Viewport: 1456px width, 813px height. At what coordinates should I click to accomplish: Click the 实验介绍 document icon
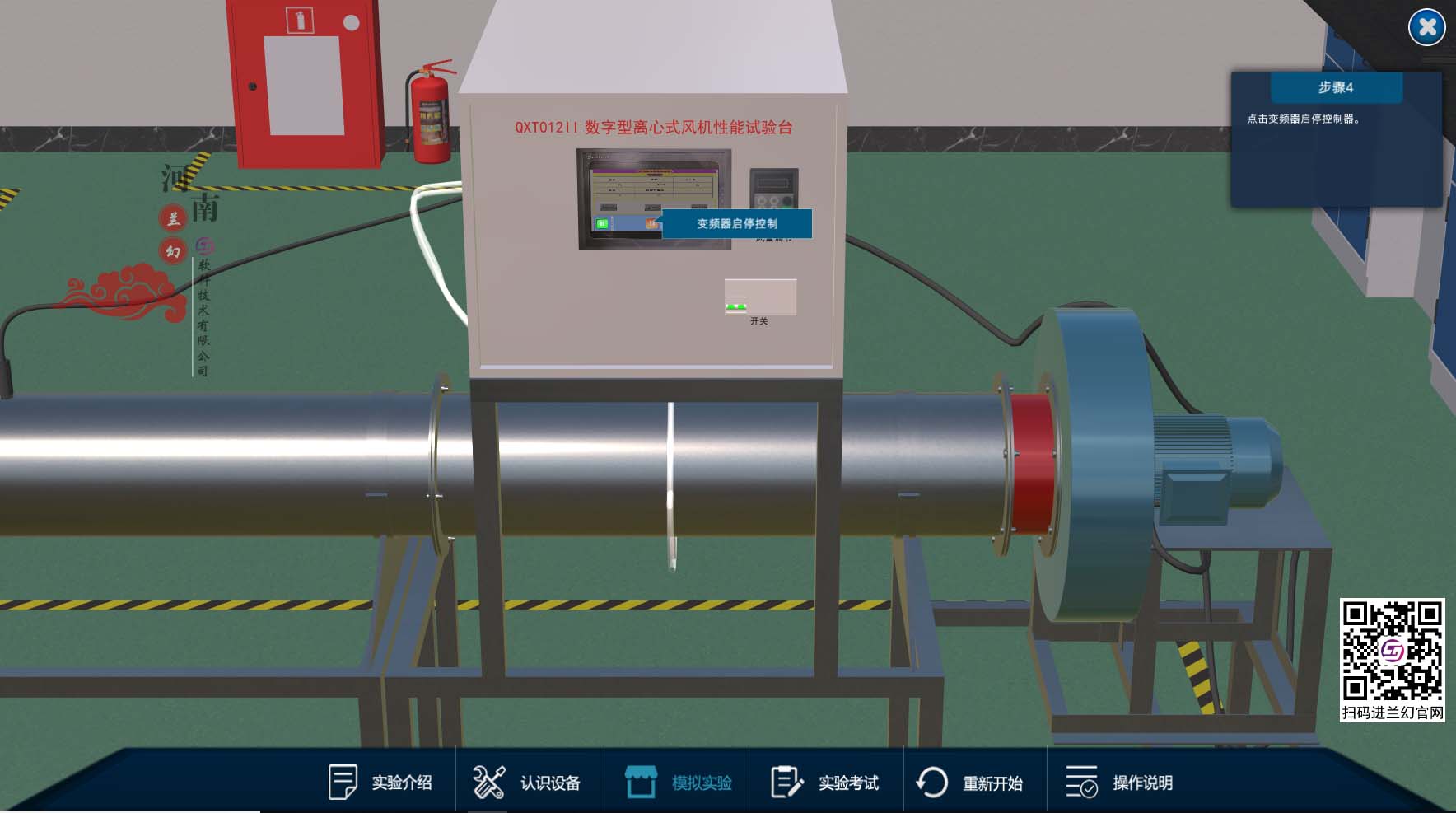point(342,782)
